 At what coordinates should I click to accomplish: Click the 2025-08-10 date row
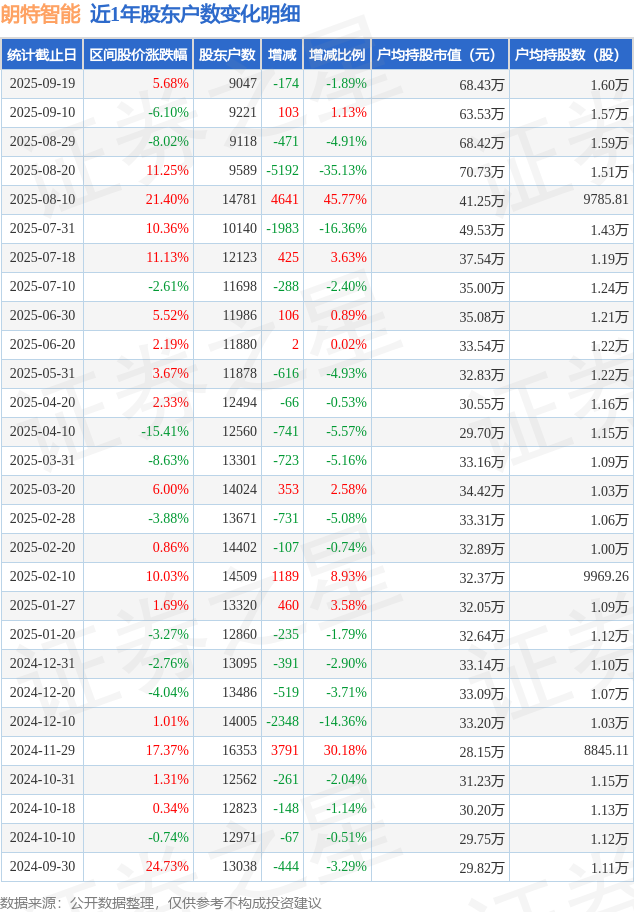41,200
